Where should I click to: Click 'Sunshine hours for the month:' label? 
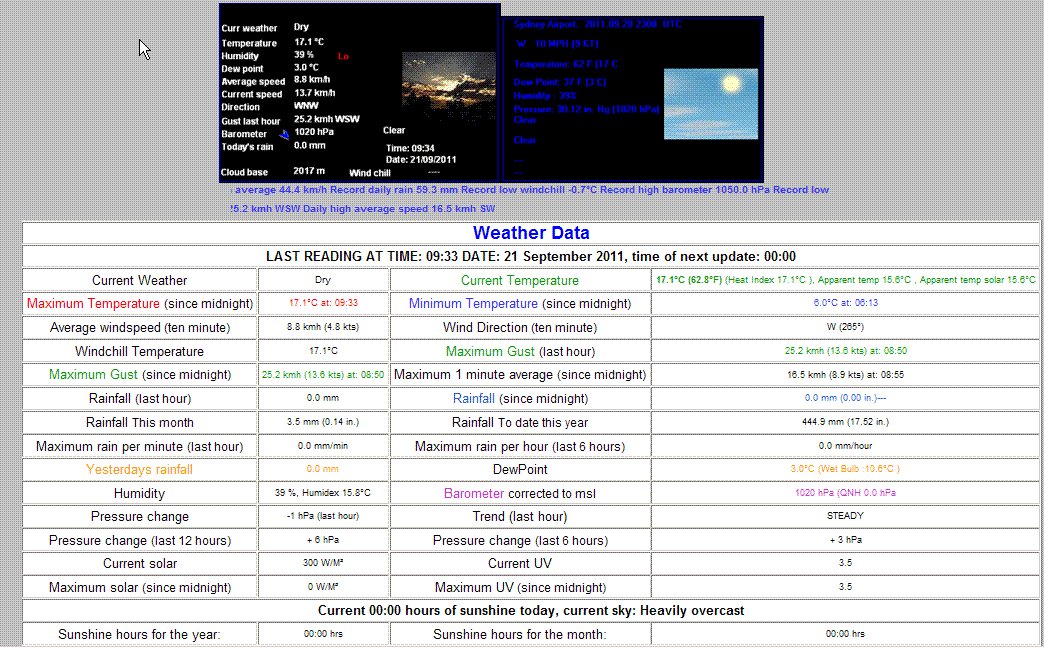point(520,635)
